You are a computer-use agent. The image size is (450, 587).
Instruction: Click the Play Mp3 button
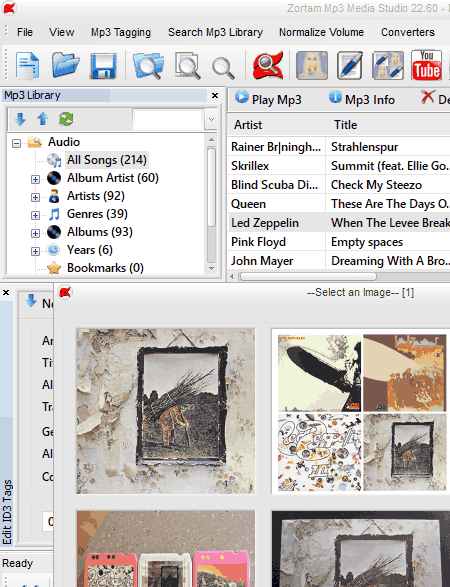coord(268,99)
